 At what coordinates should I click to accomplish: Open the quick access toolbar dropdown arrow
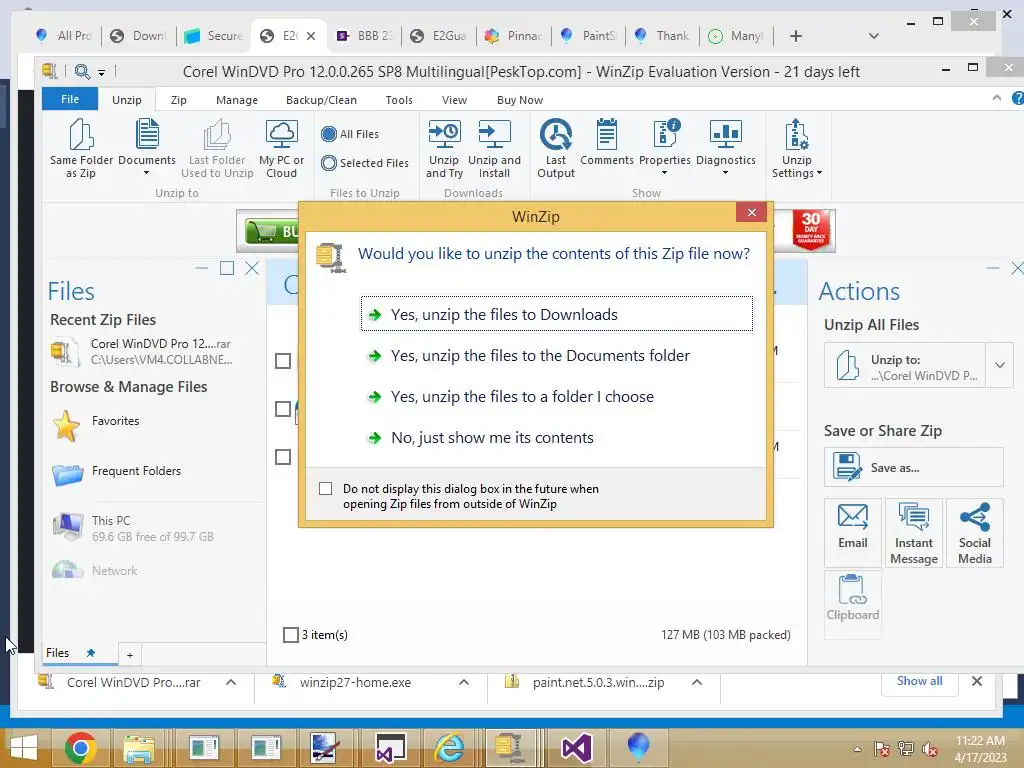point(101,72)
